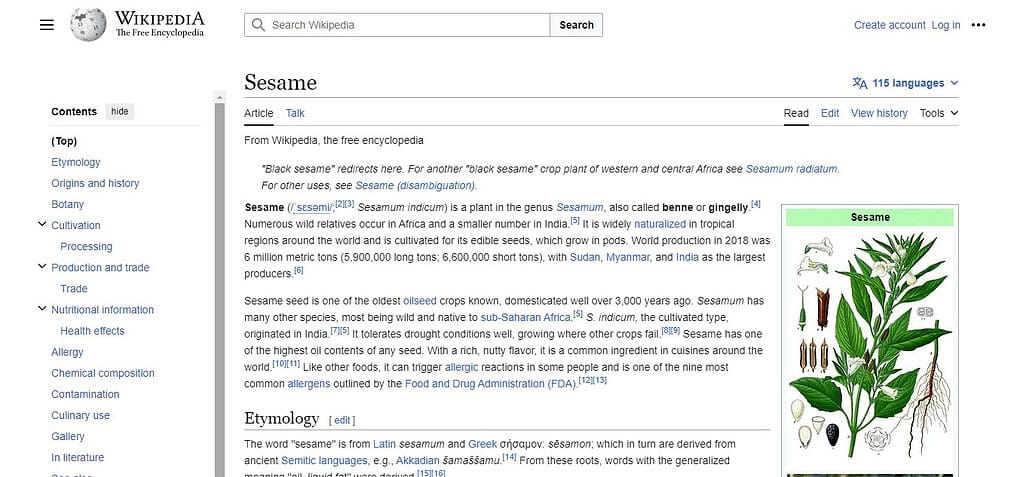Go to Contamination in contents
1023x477 pixels.
click(x=85, y=394)
